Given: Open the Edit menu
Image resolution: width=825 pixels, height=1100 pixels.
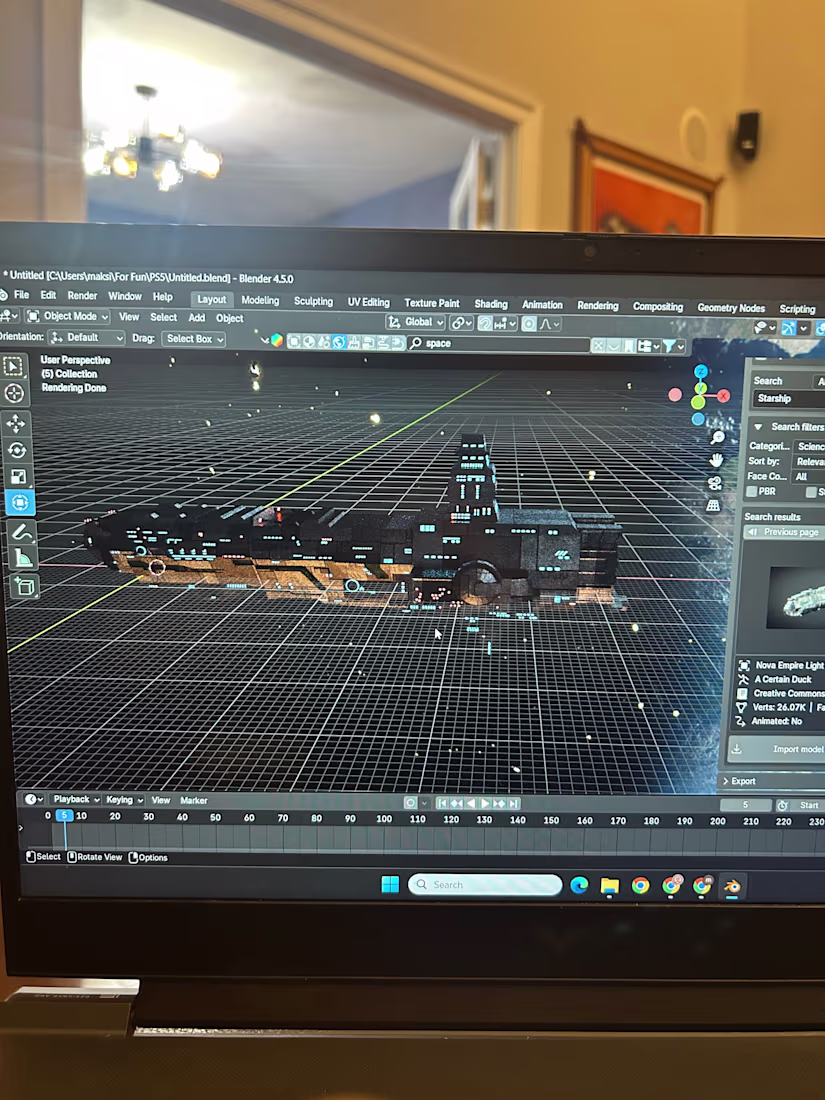Looking at the screenshot, I should click(x=48, y=295).
